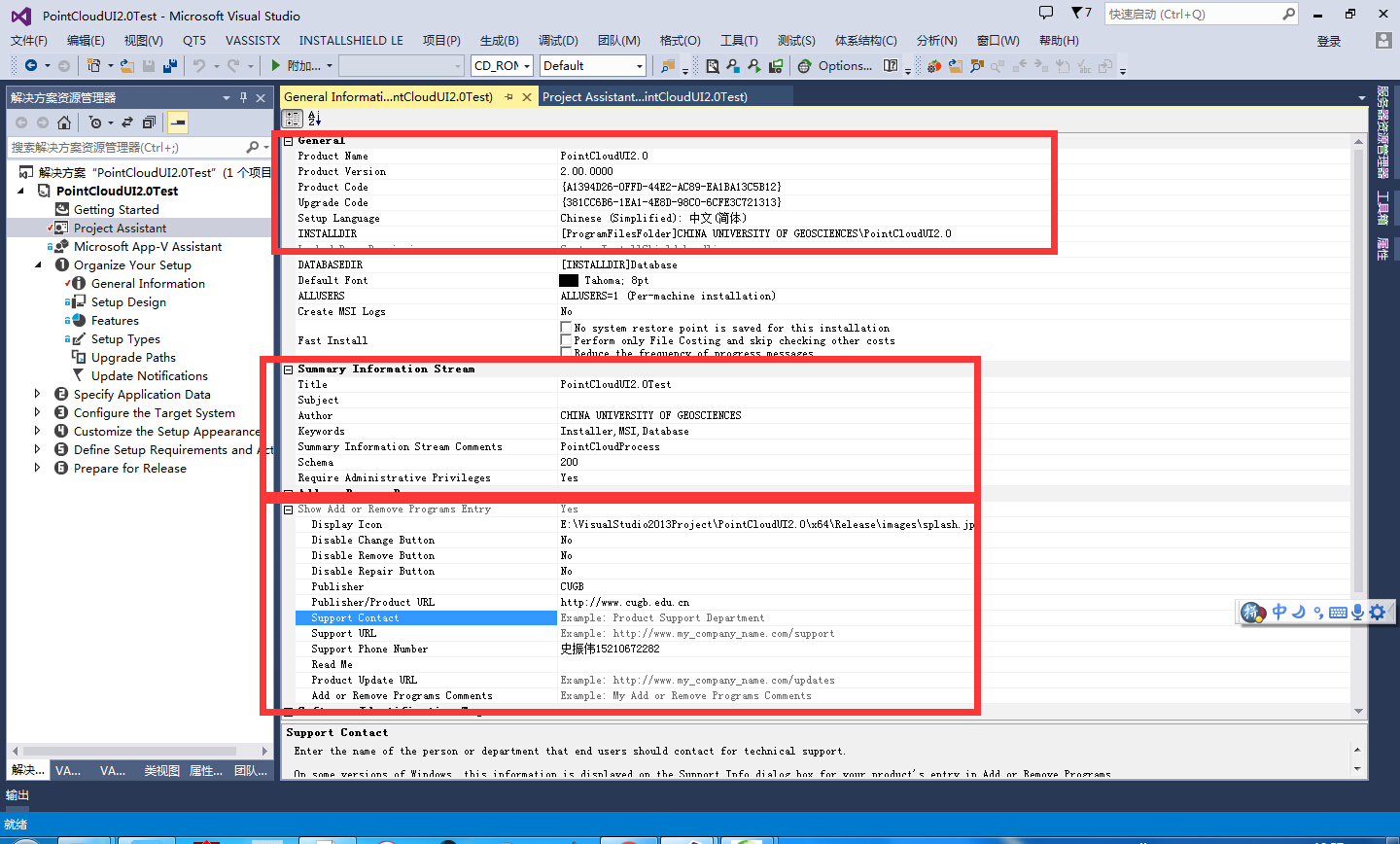Screen dimensions: 1400x844
Task: Click the InstallShield run installer icon
Action: point(754,66)
